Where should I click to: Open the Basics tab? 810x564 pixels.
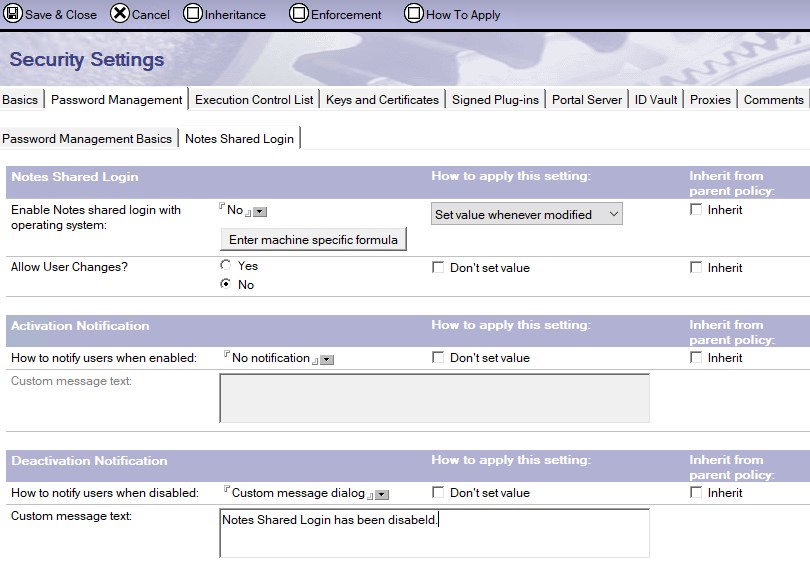tap(20, 100)
